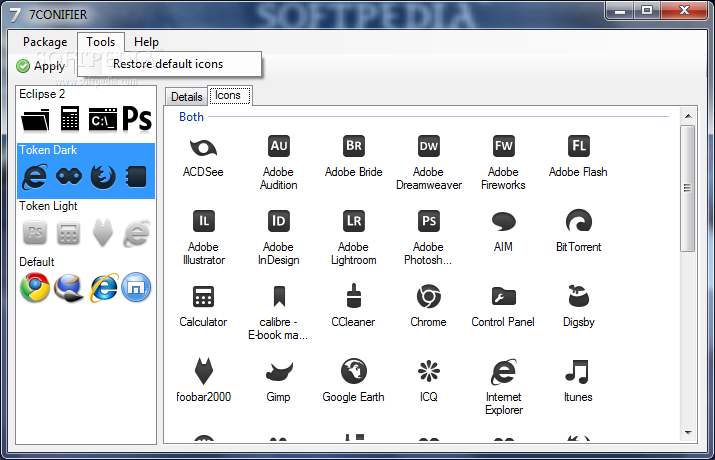The height and width of the screenshot is (460, 715).
Task: Choose Restore default icons
Action: (168, 64)
